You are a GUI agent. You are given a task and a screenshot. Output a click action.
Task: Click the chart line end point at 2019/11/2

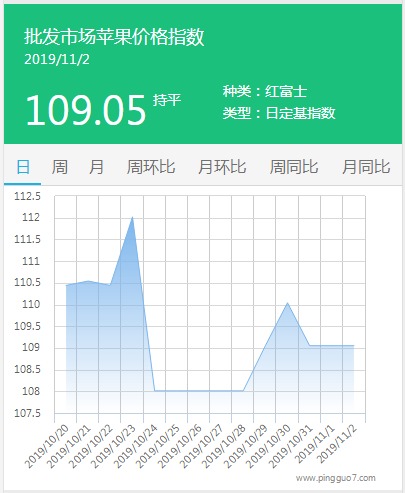[353, 346]
